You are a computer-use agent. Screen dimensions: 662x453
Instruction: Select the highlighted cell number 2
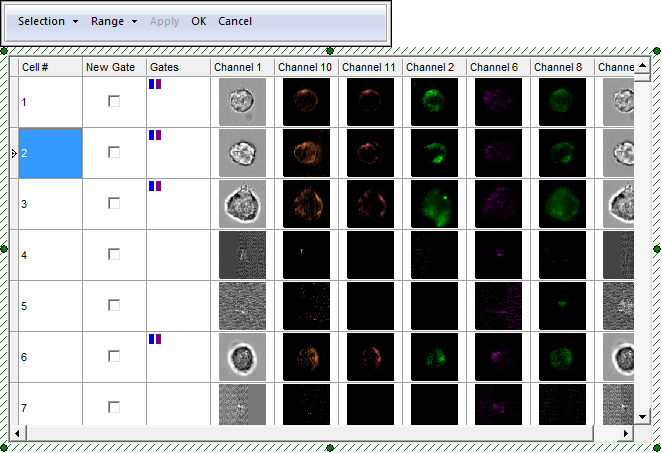click(50, 153)
